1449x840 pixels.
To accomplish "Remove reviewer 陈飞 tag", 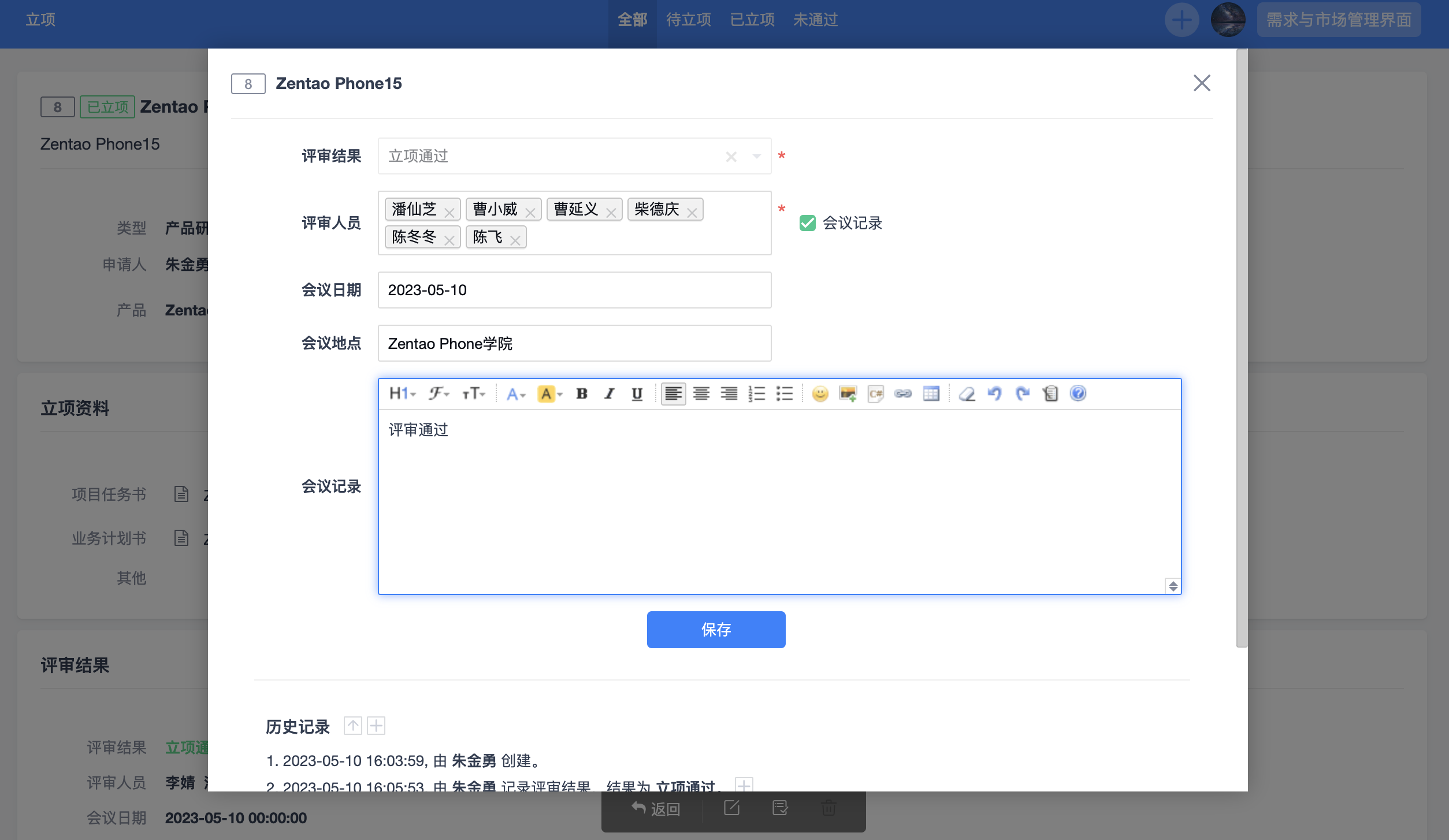I will click(515, 241).
